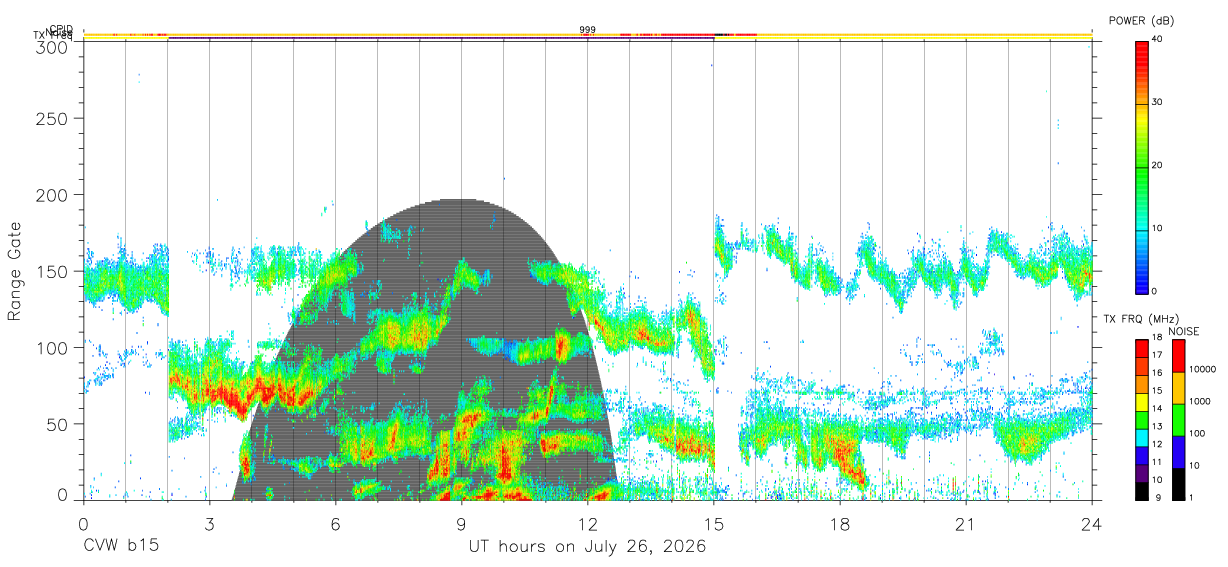
Task: Click the '100' range gate tick label
Action: (x=54, y=347)
